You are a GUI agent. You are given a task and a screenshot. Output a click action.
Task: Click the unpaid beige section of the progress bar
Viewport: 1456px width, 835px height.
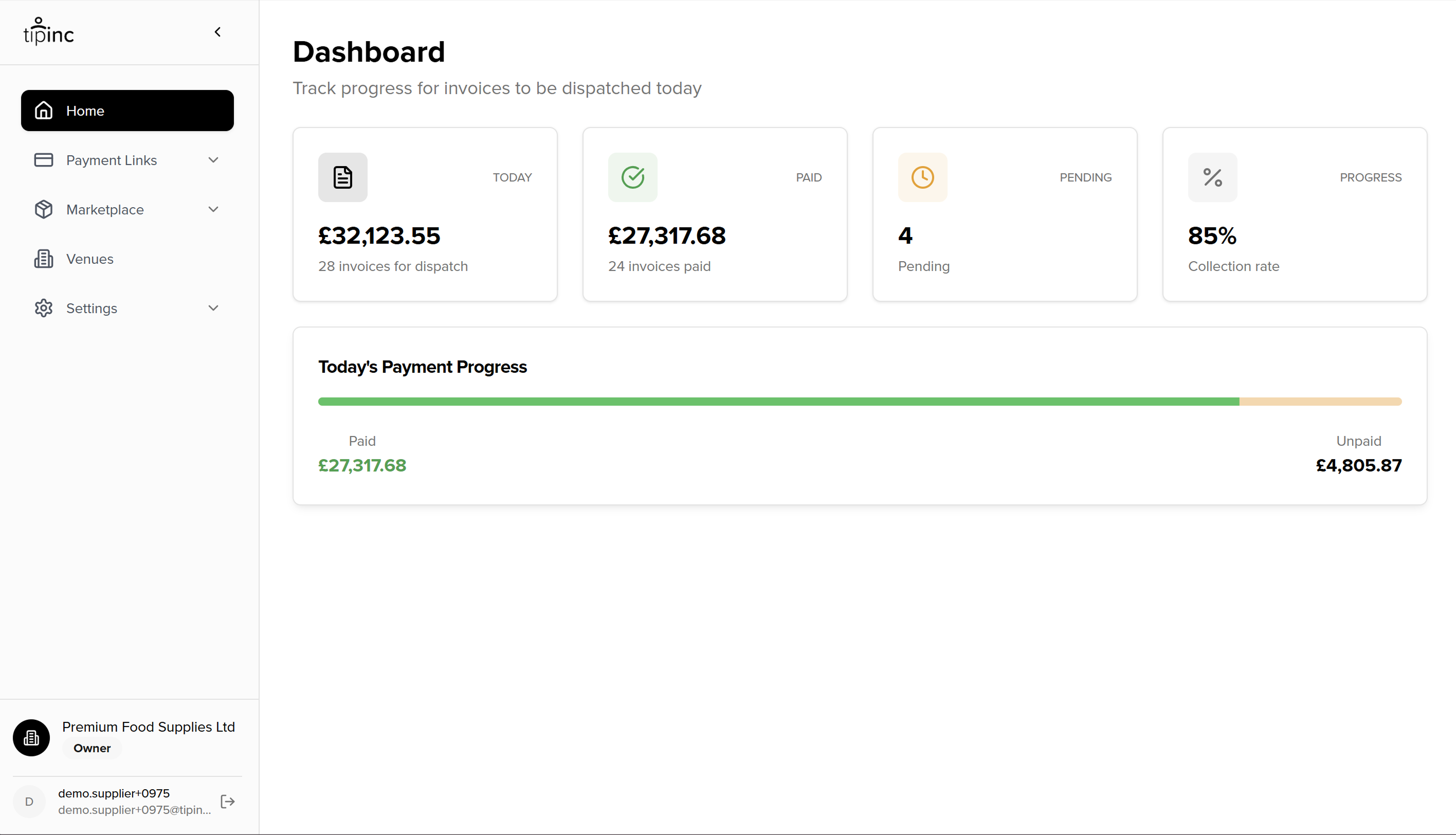coord(1320,402)
